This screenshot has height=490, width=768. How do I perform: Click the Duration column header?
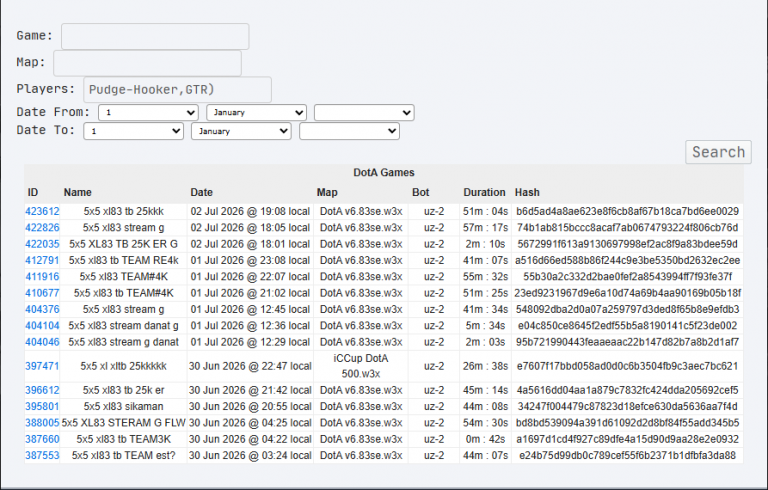tap(484, 192)
